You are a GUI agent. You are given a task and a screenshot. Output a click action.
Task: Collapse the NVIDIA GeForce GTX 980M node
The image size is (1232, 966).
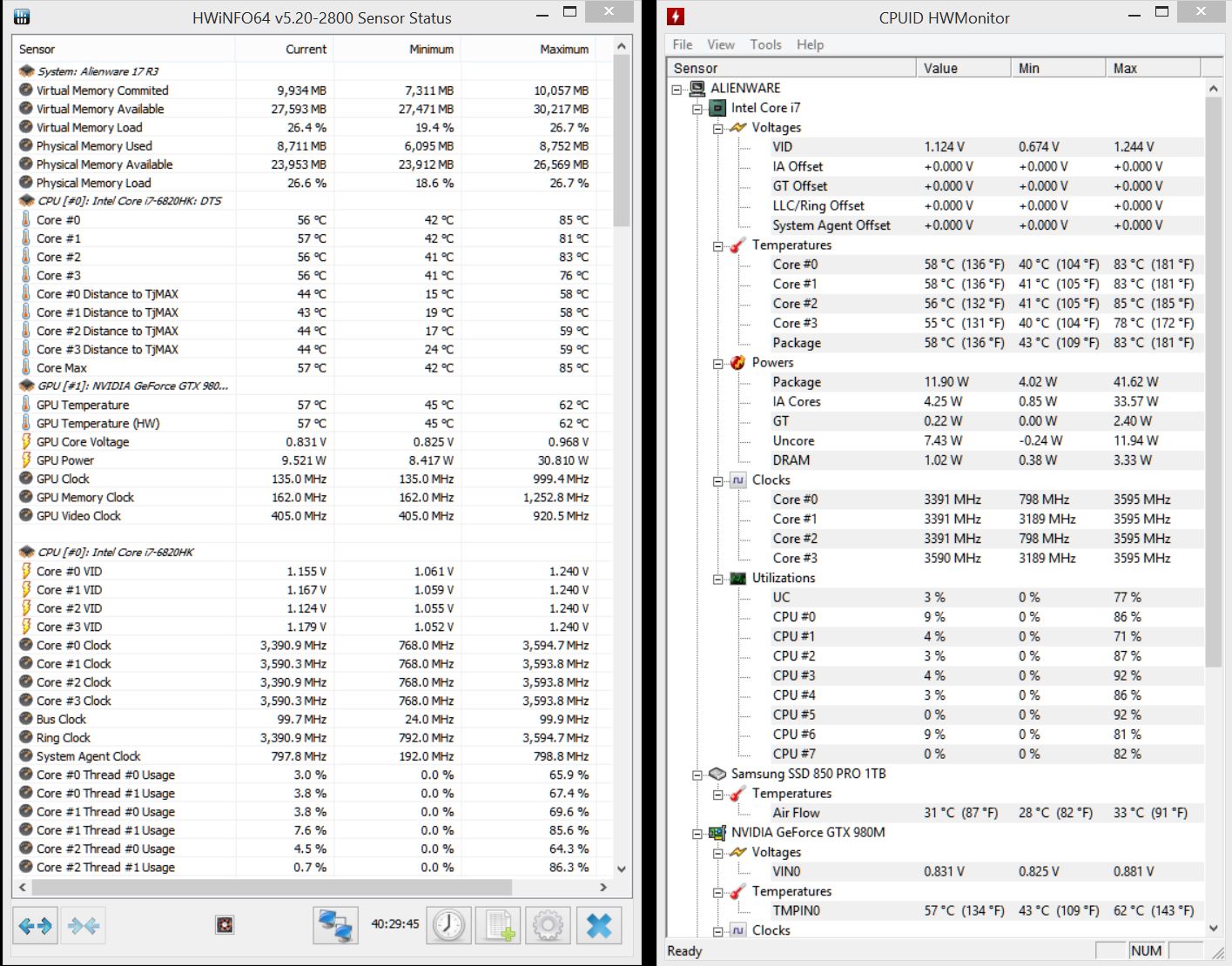pyautogui.click(x=697, y=834)
